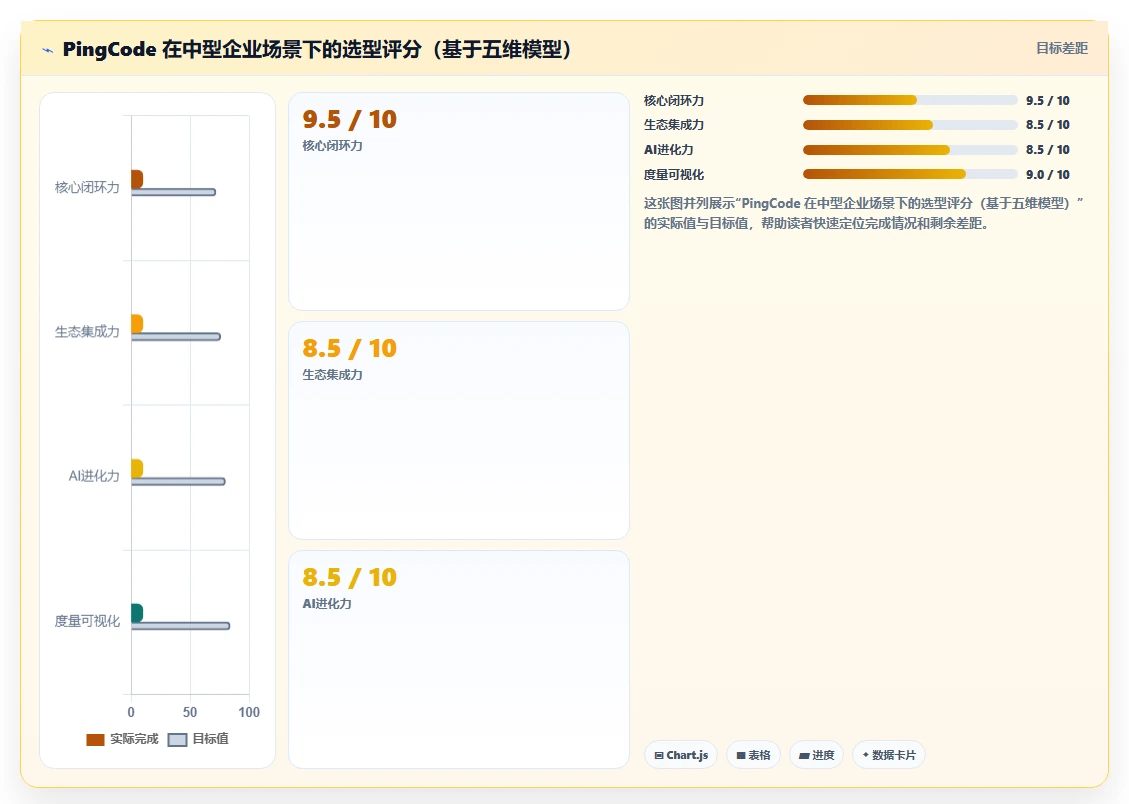This screenshot has width=1129, height=804.
Task: Click the AI进化力 progress bar
Action: [x=910, y=150]
